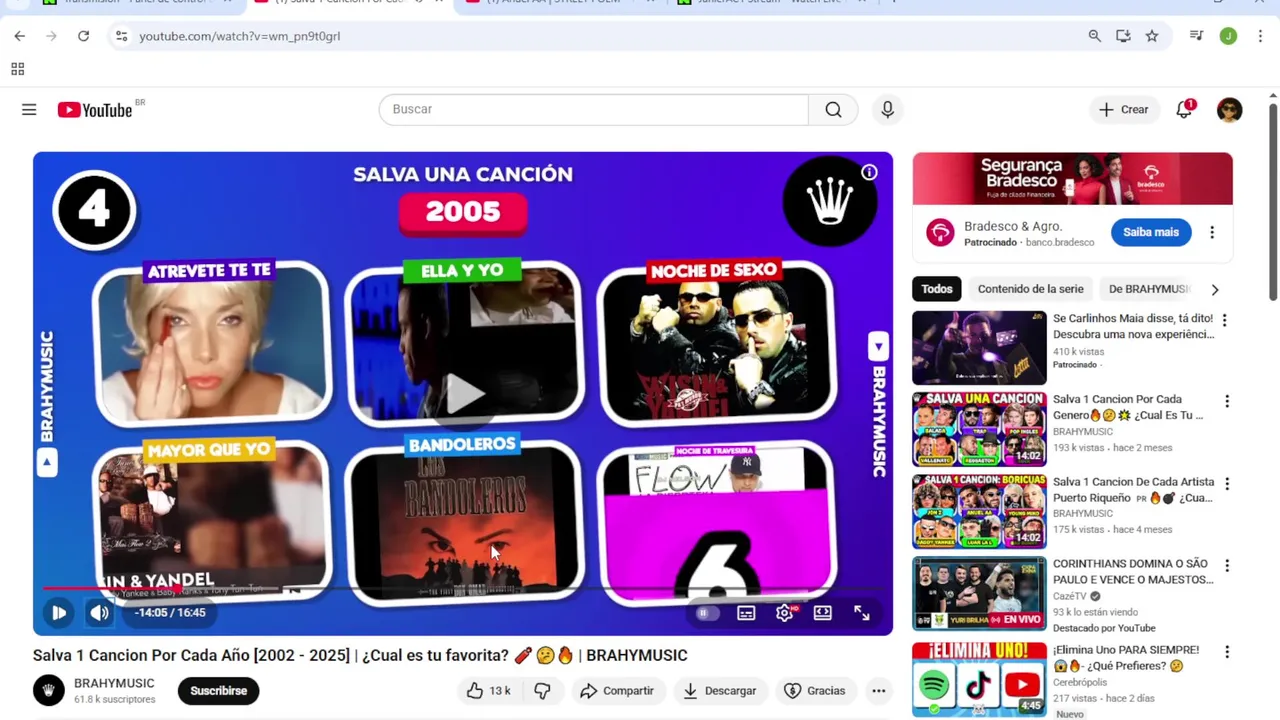The image size is (1280, 720).
Task: Reload the page
Action: pyautogui.click(x=83, y=36)
